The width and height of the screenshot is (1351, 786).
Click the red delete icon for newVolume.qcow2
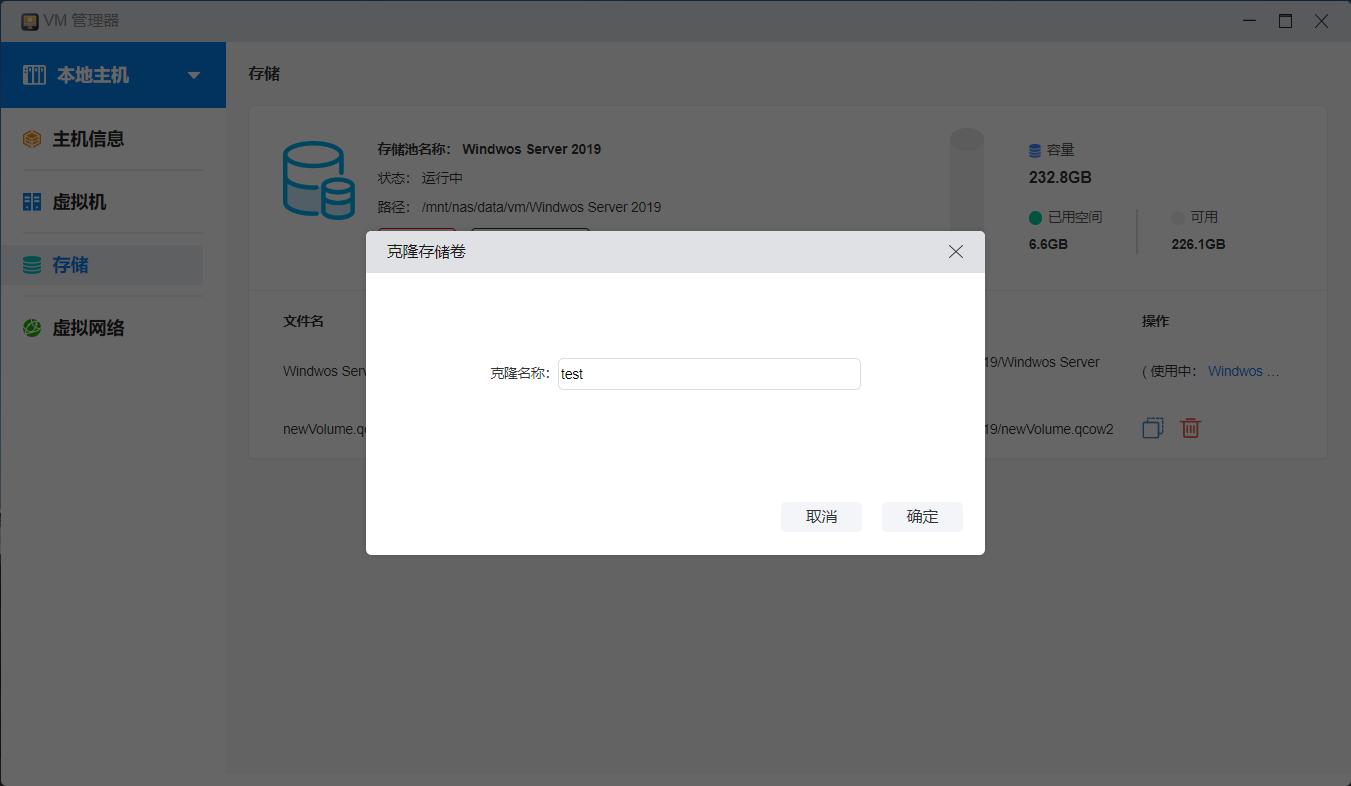coord(1190,428)
